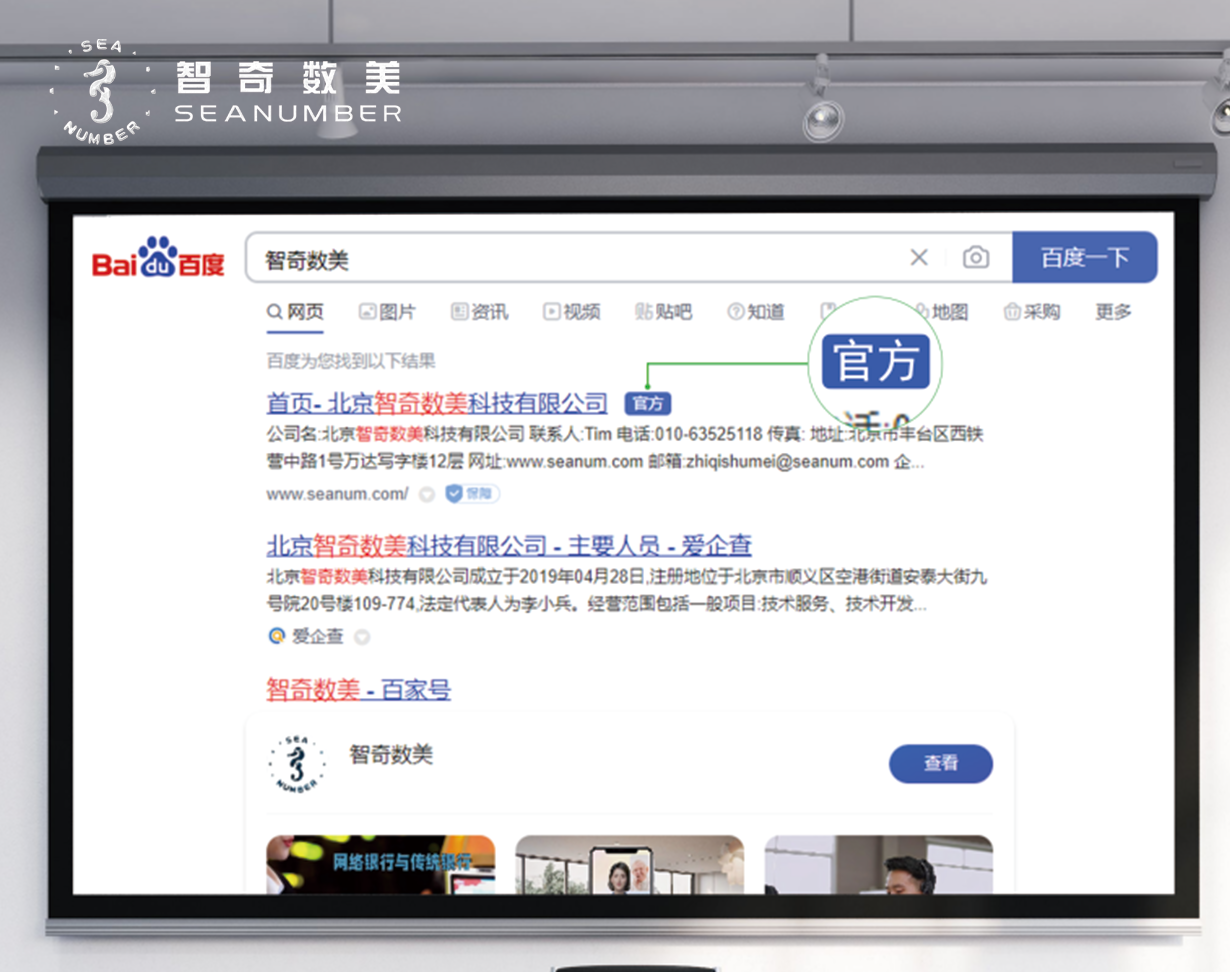The image size is (1230, 972).
Task: Open the 首页- 北京智奇数美科技有限公司 result
Action: 437,403
